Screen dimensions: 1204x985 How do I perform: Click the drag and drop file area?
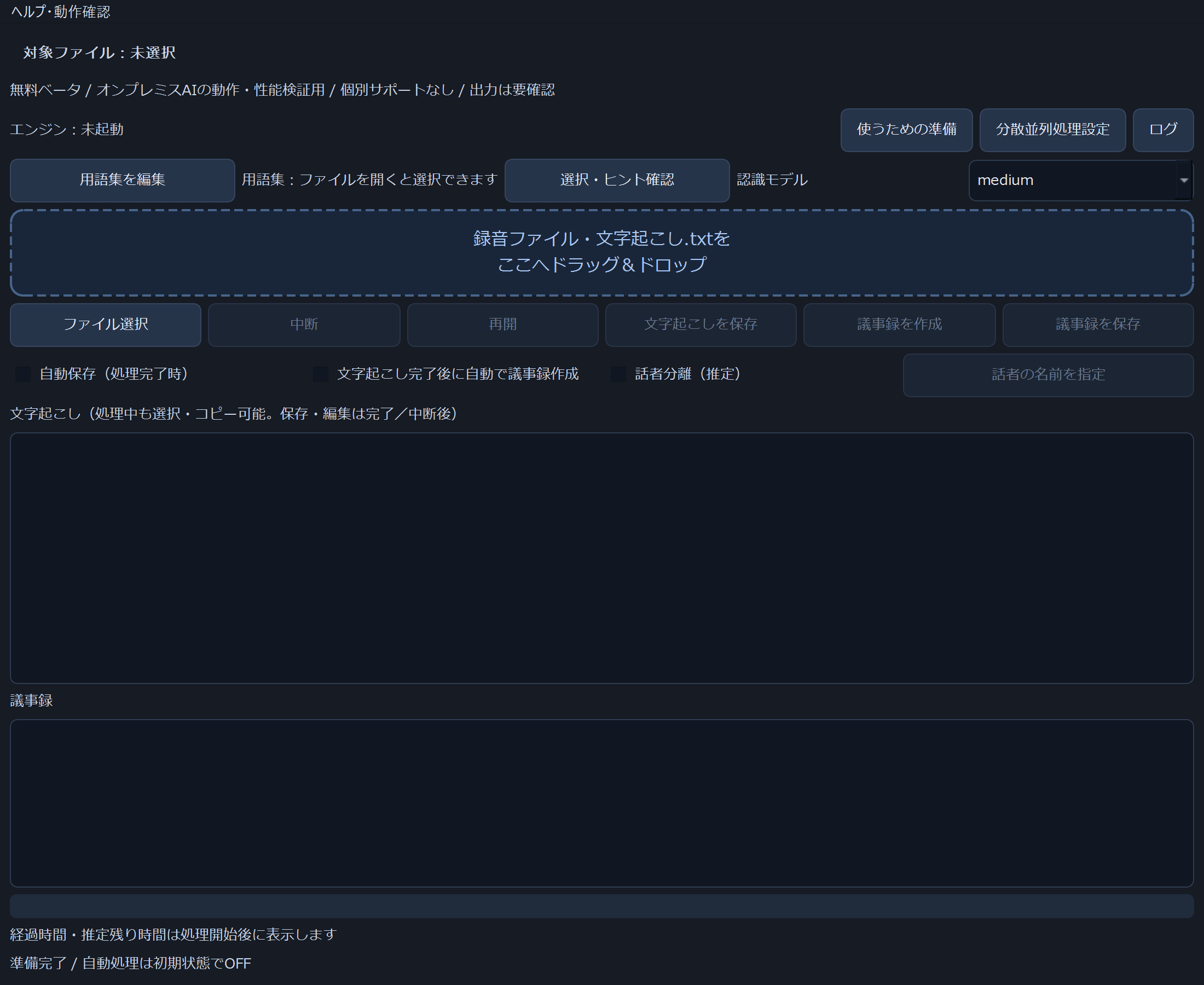tap(601, 252)
